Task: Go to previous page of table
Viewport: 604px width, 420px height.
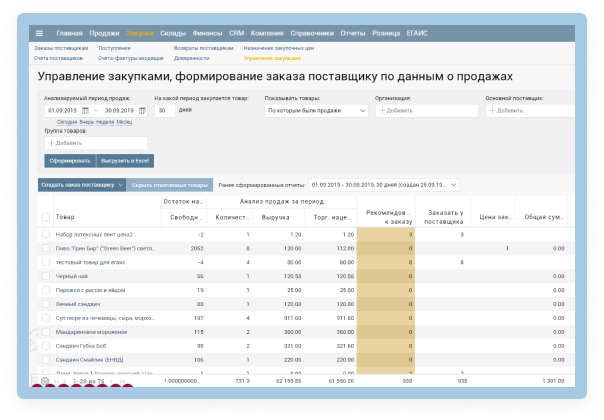Action: pos(64,381)
